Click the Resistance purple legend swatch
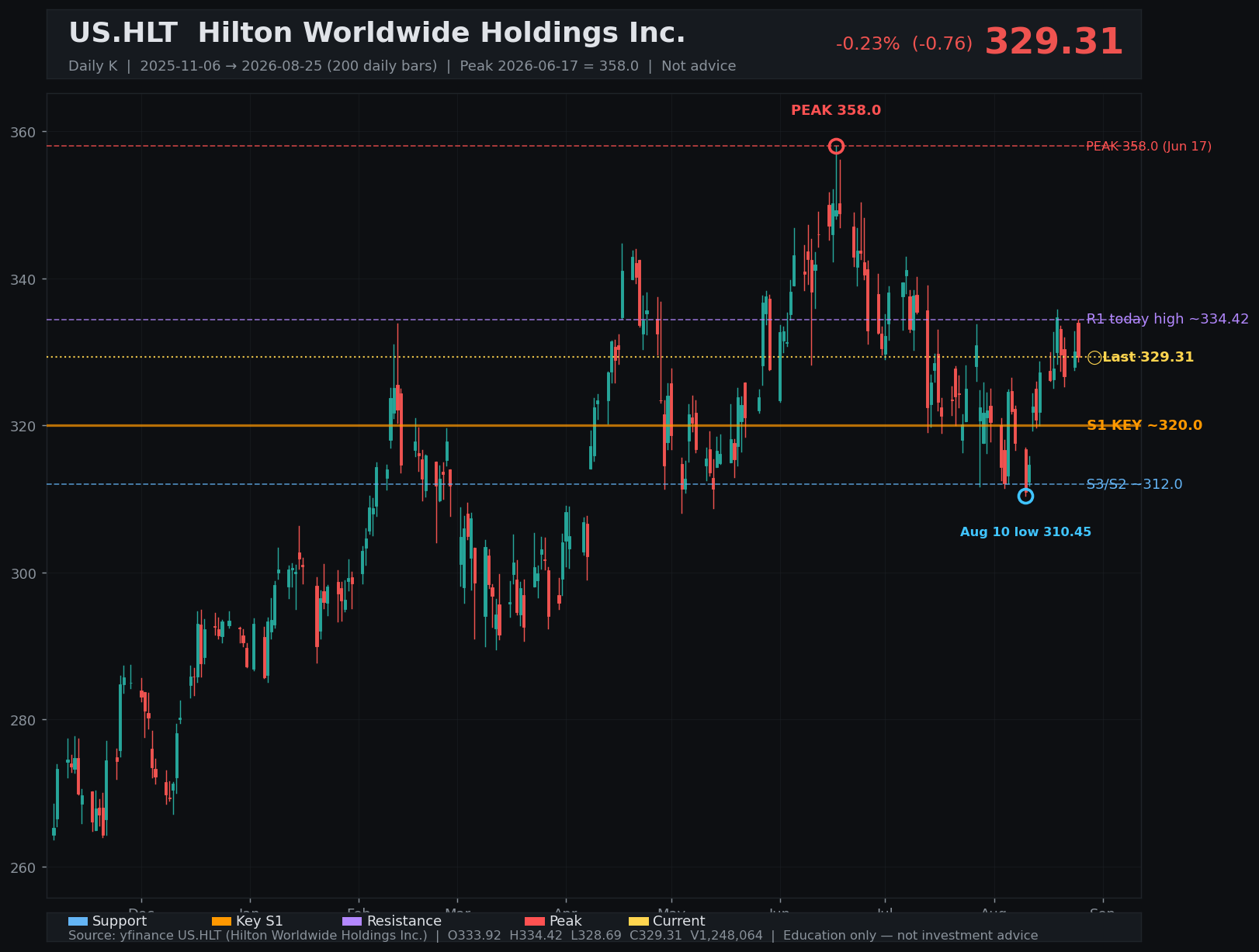The height and width of the screenshot is (952, 1259). tap(352, 921)
